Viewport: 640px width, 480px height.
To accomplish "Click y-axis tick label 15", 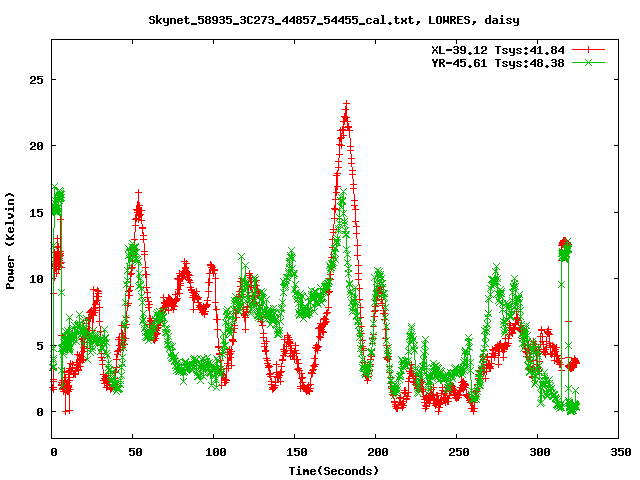I will pyautogui.click(x=36, y=213).
